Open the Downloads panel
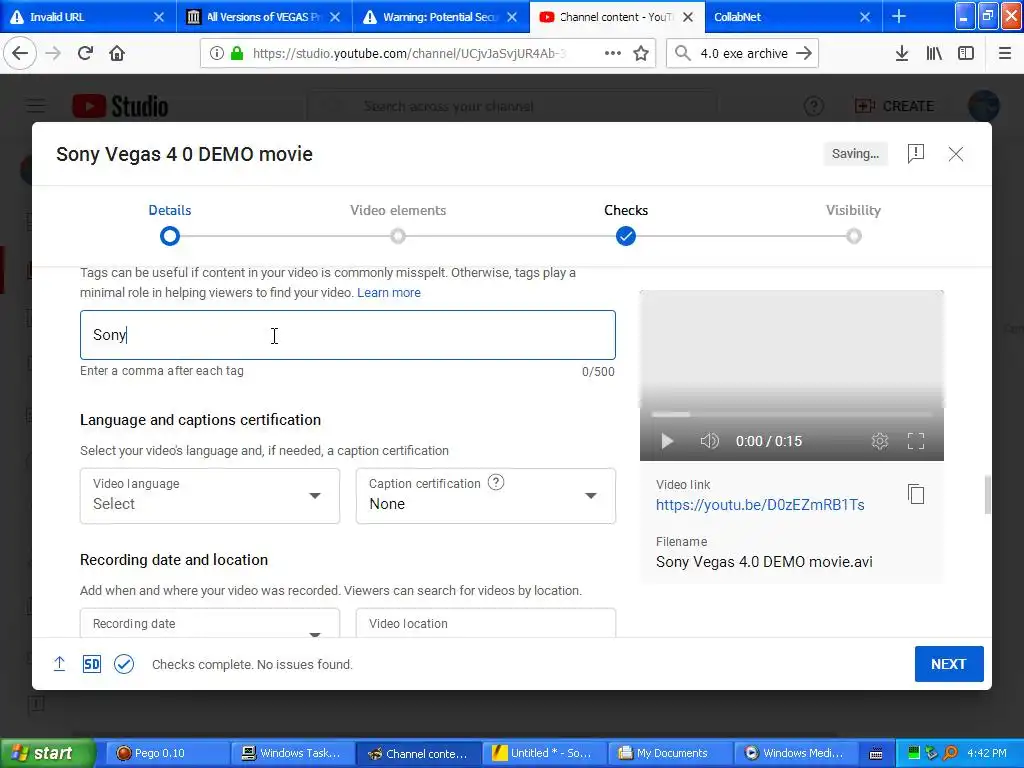This screenshot has height=768, width=1024. 901,54
